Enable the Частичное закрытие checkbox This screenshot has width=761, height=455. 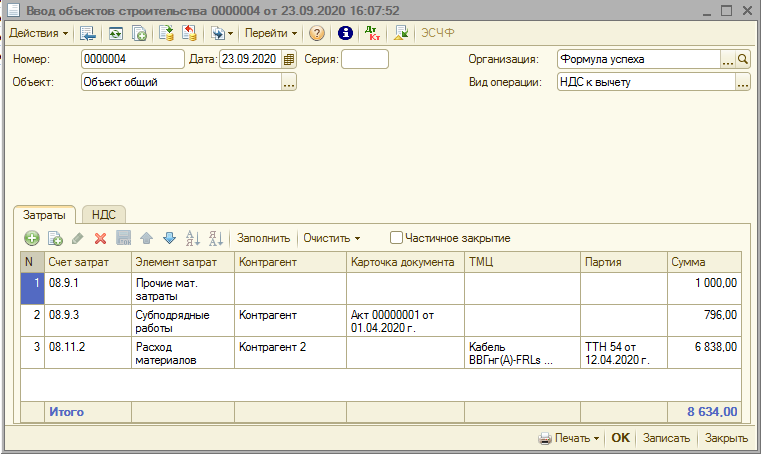point(397,238)
